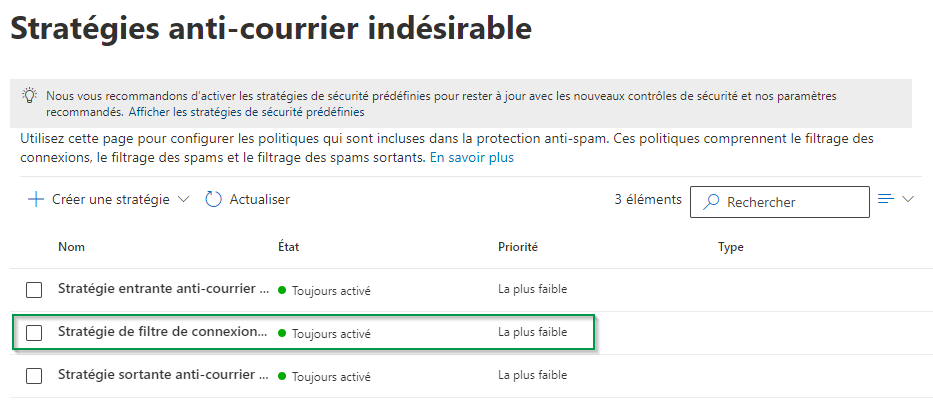Screen dimensions: 933x419
Task: Click the Actualiser button label
Action: click(259, 199)
